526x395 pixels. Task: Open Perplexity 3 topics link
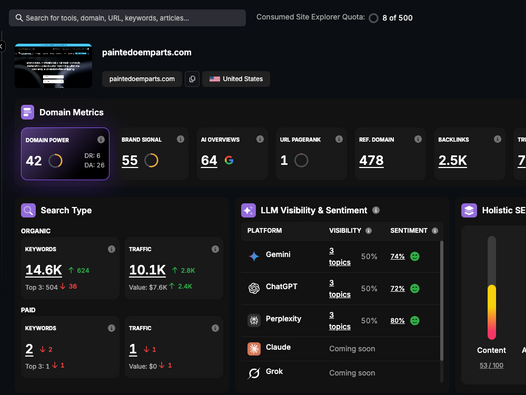pos(339,321)
